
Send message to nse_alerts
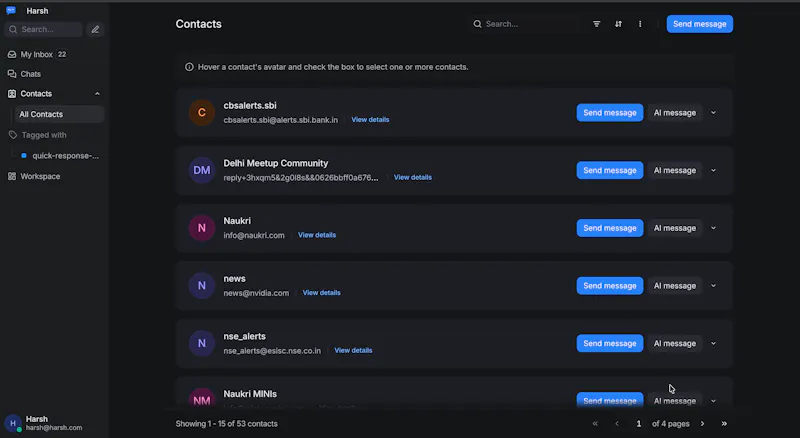point(610,344)
